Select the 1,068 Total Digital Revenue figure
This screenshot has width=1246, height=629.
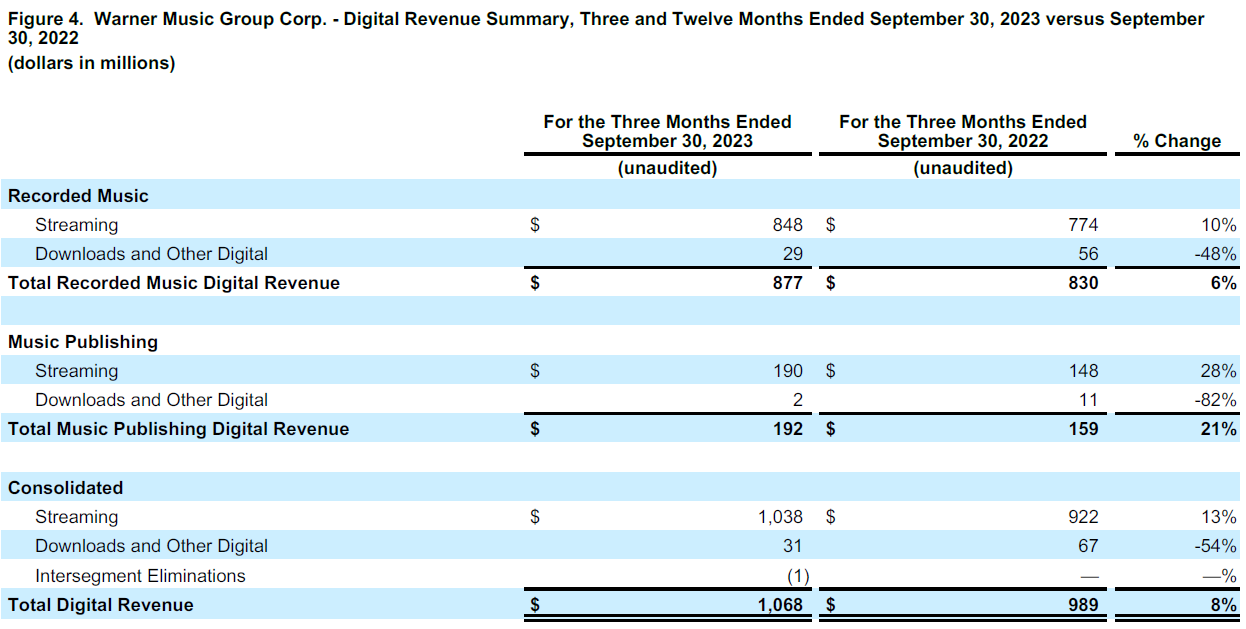pos(783,604)
